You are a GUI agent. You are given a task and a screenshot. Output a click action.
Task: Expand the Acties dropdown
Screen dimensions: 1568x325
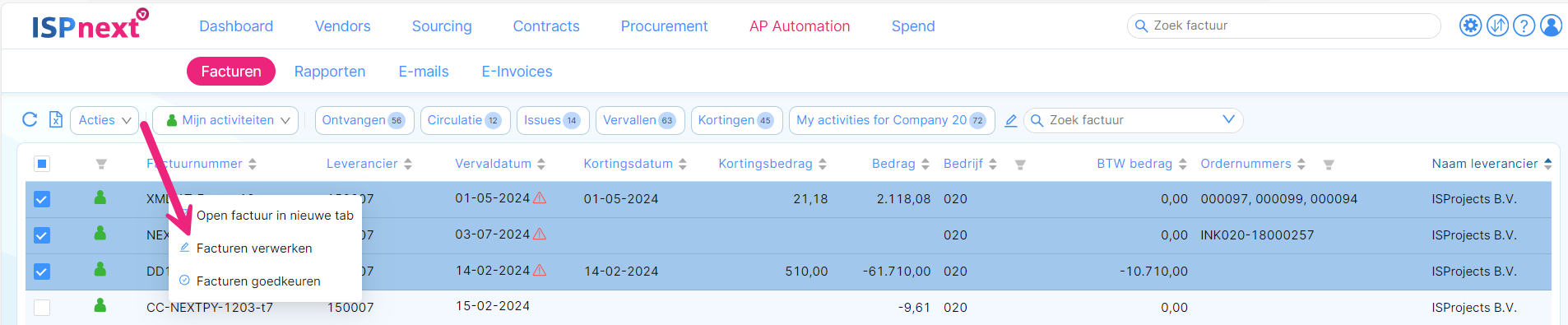coord(104,120)
